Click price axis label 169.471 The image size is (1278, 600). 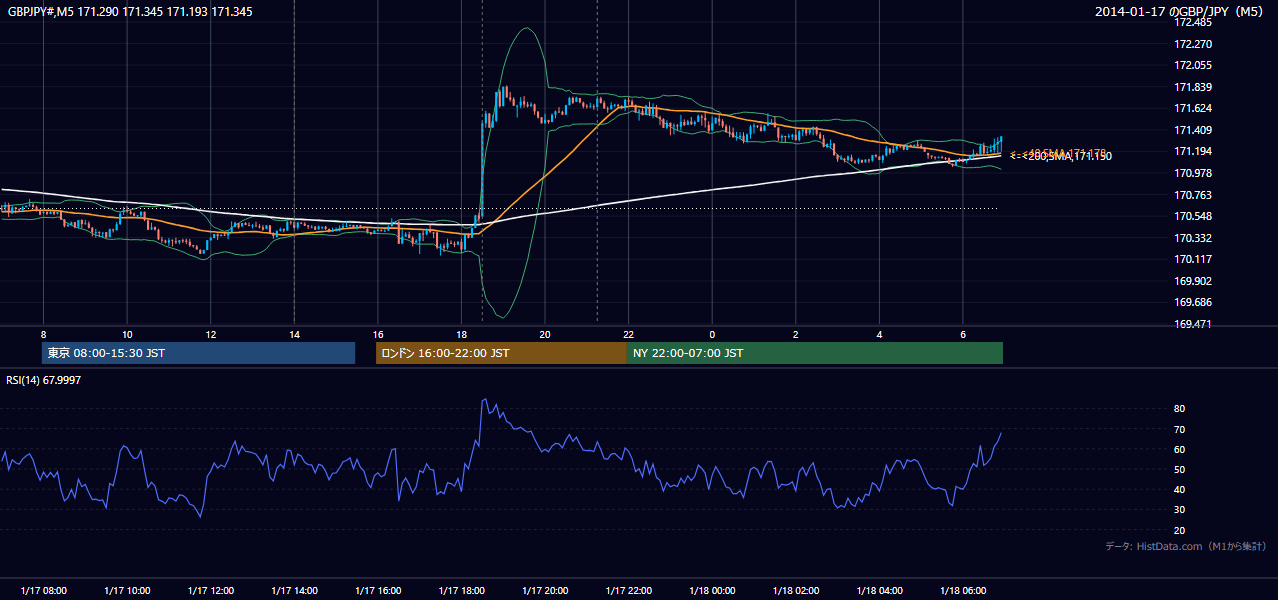click(x=1194, y=324)
